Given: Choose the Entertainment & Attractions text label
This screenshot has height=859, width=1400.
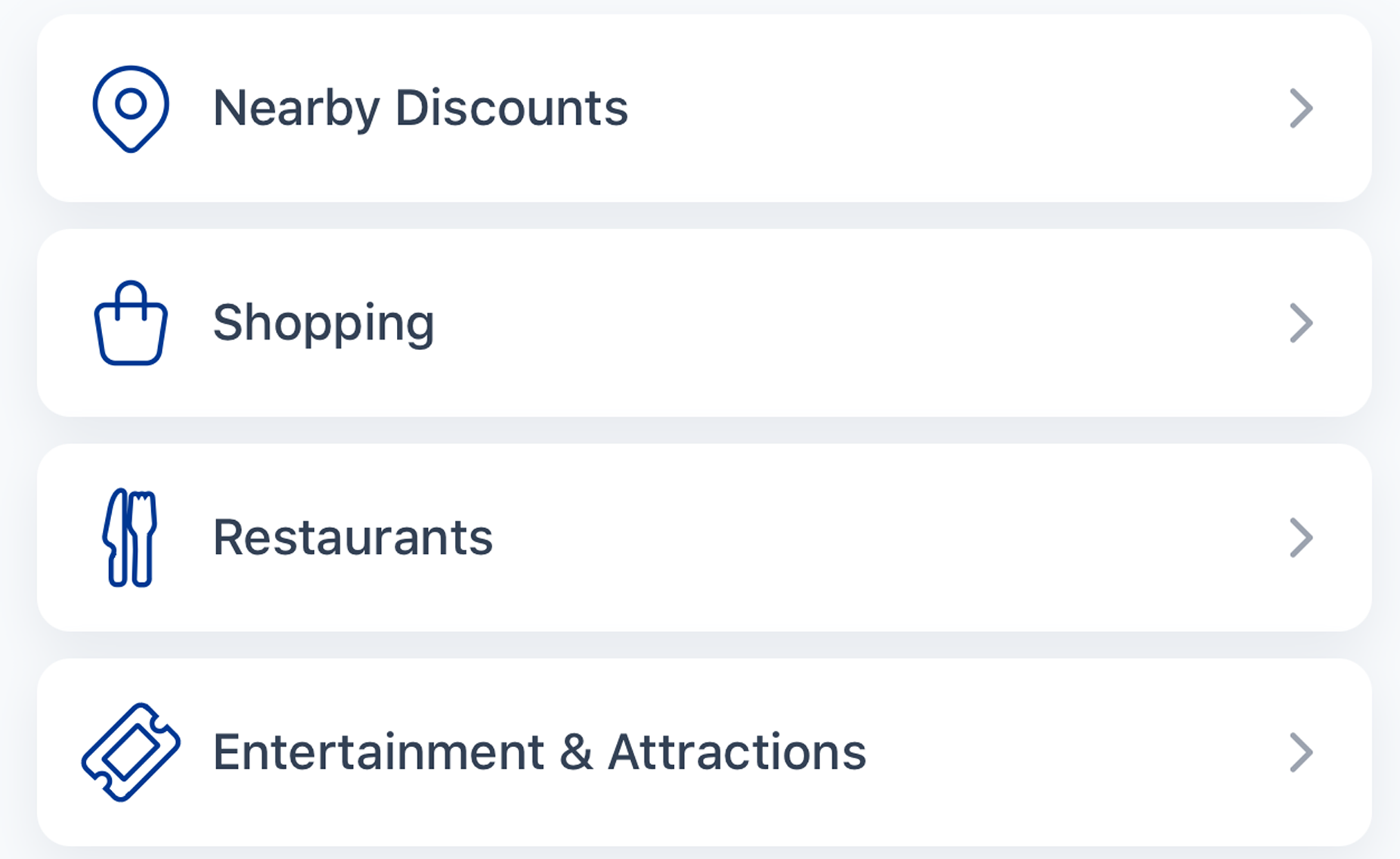Looking at the screenshot, I should (x=539, y=752).
